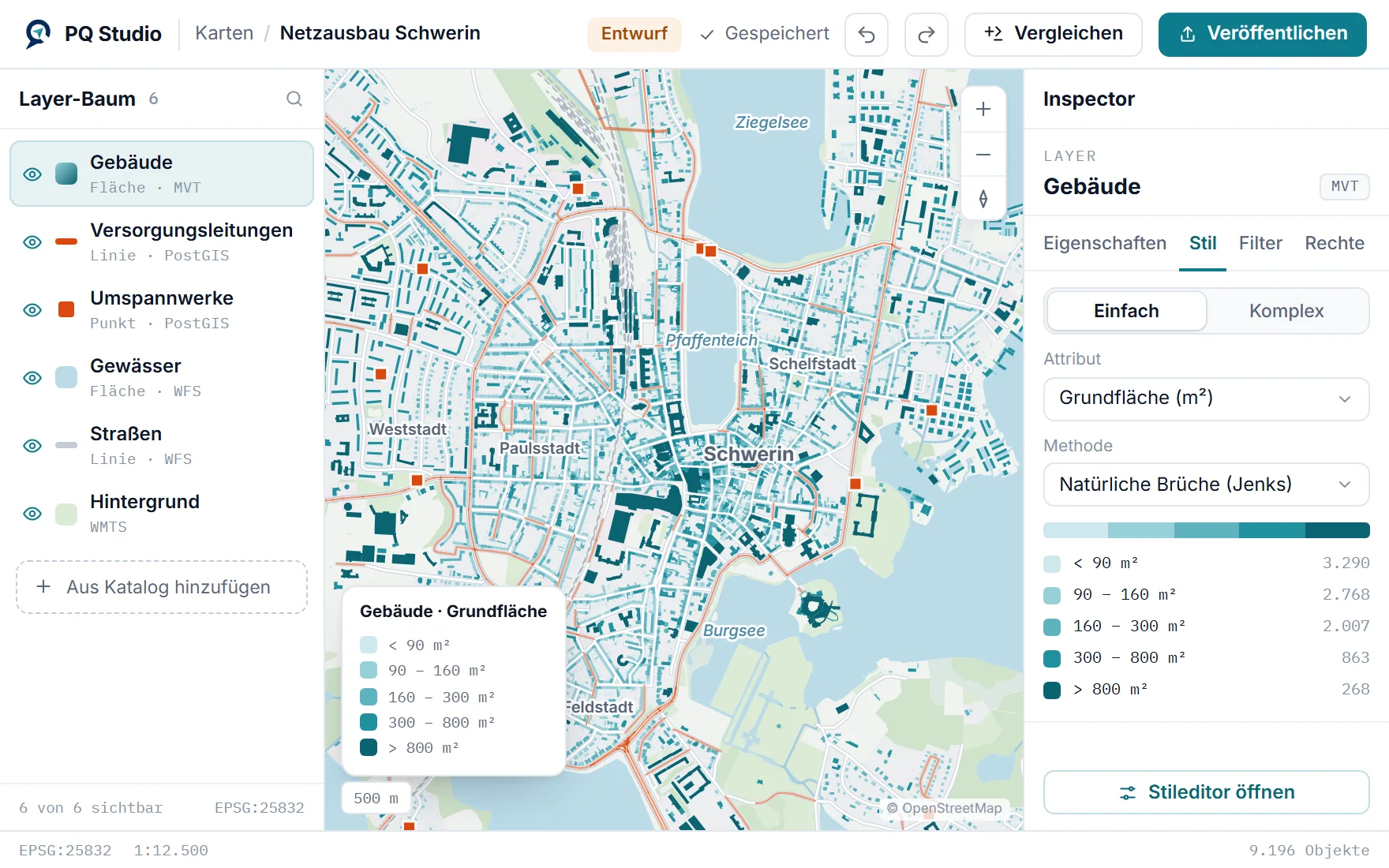1389x868 pixels.
Task: Click the Vergleichen button
Action: (x=1054, y=35)
